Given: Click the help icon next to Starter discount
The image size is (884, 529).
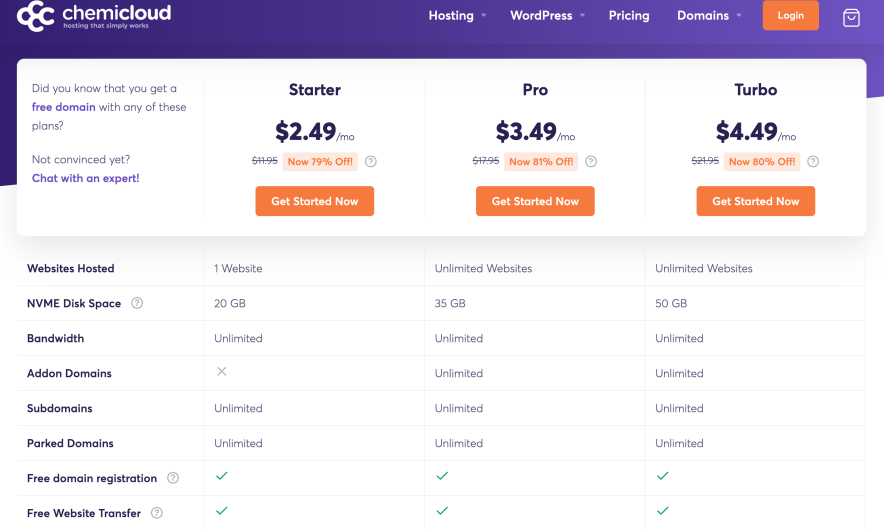Looking at the screenshot, I should tap(370, 161).
